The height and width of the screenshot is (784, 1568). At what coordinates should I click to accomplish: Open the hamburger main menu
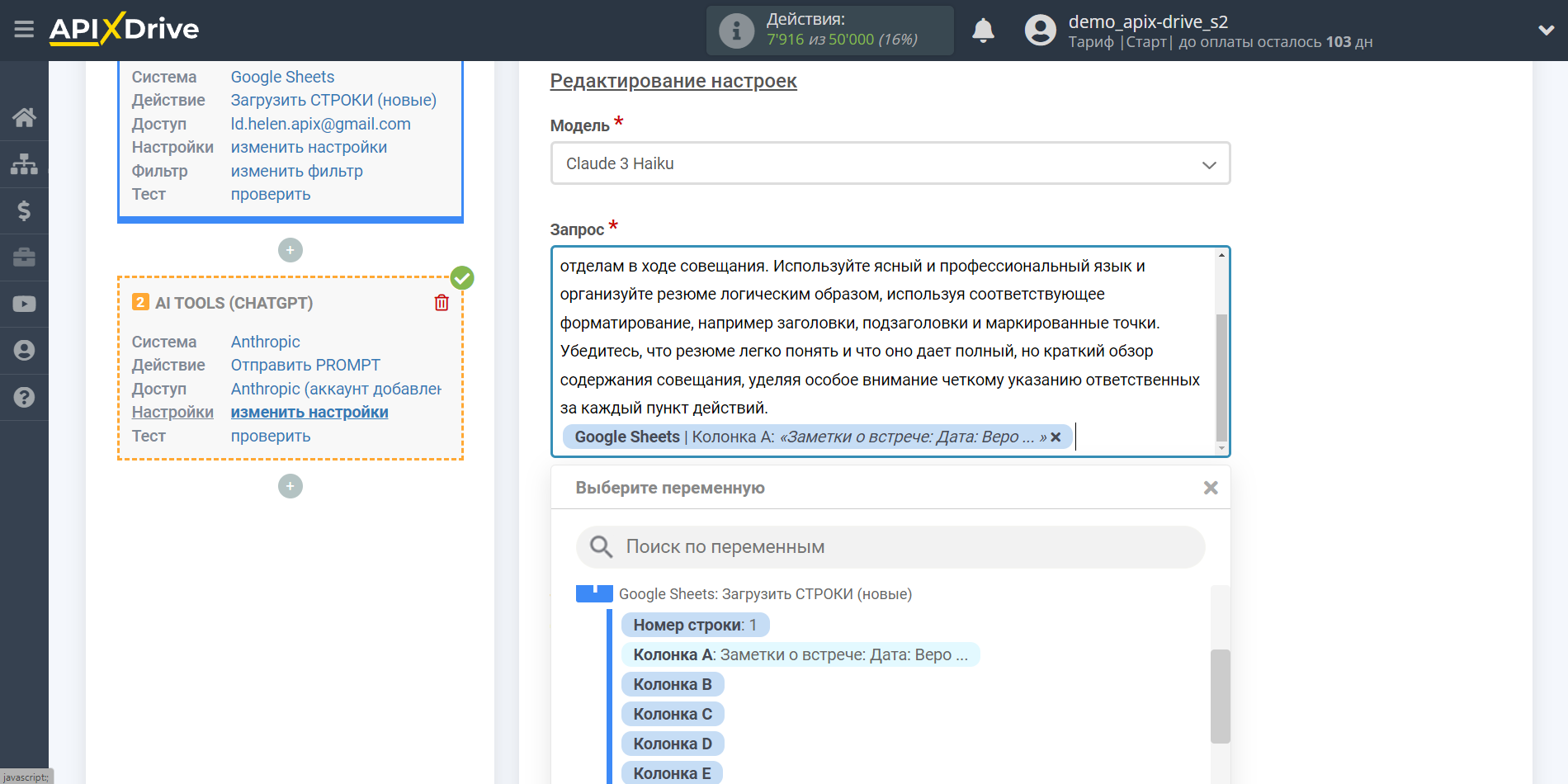pyautogui.click(x=24, y=30)
